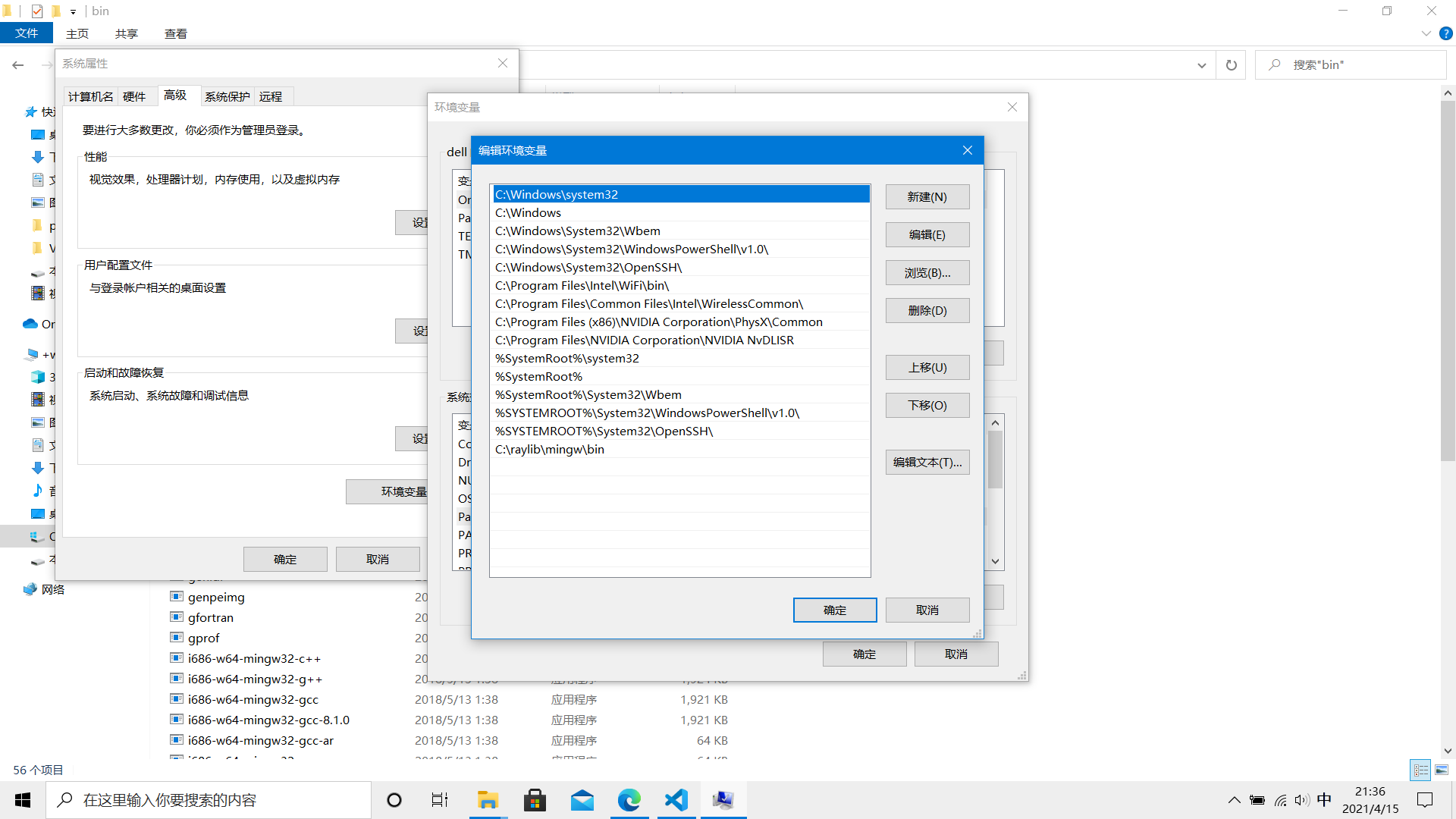Image resolution: width=1456 pixels, height=819 pixels.
Task: Open the help question mark icon
Action: click(1445, 33)
